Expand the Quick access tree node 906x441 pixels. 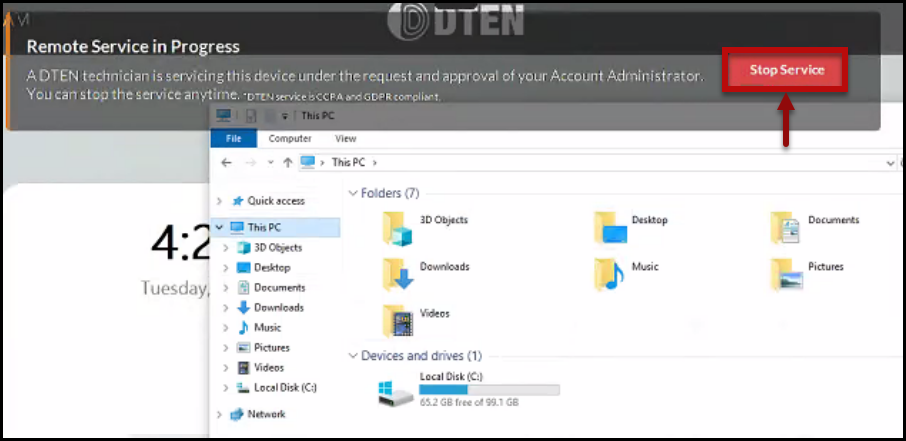[219, 201]
